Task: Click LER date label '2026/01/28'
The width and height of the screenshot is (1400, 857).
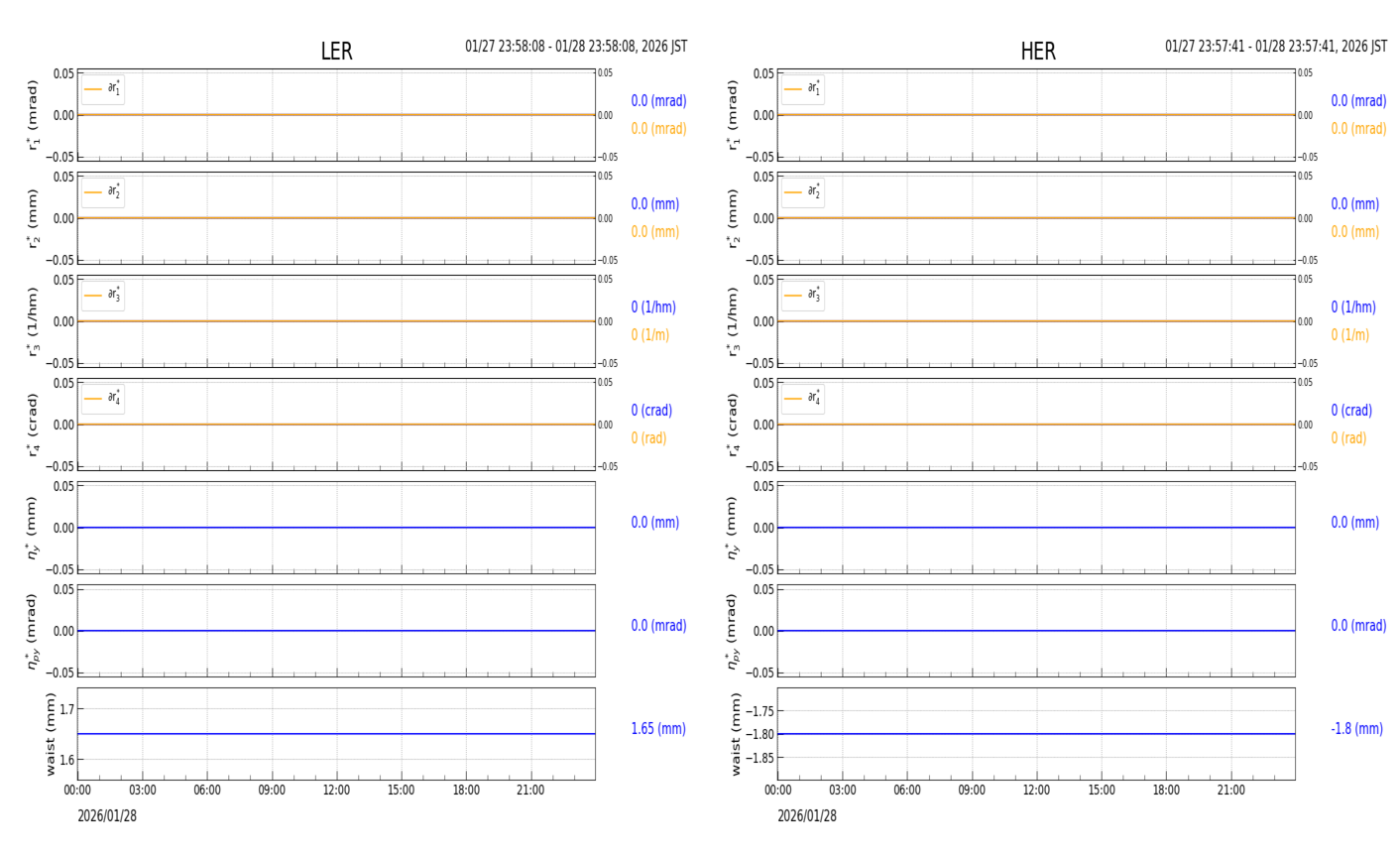Action: [107, 815]
